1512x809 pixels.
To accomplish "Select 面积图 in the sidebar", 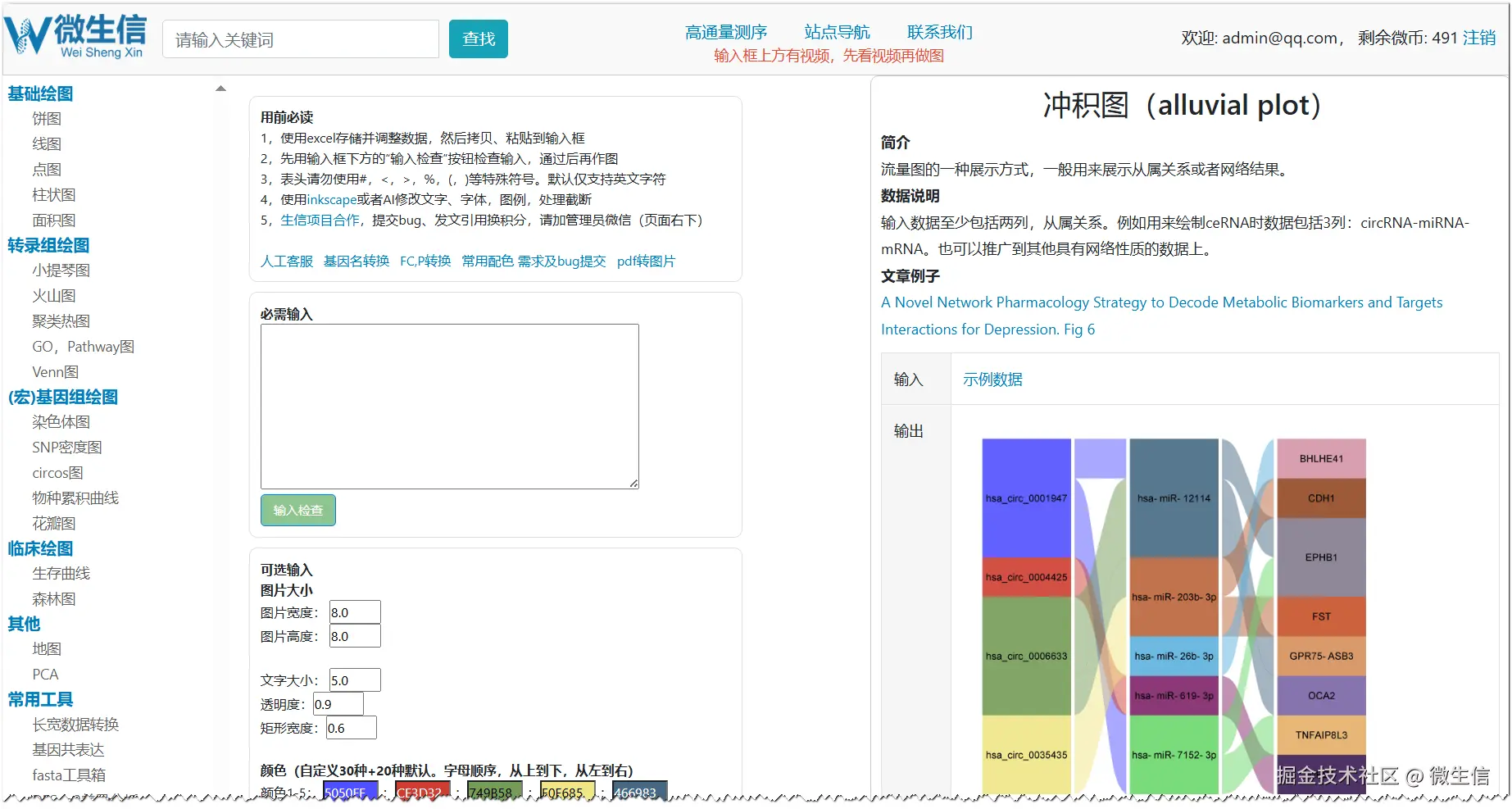I will point(54,220).
